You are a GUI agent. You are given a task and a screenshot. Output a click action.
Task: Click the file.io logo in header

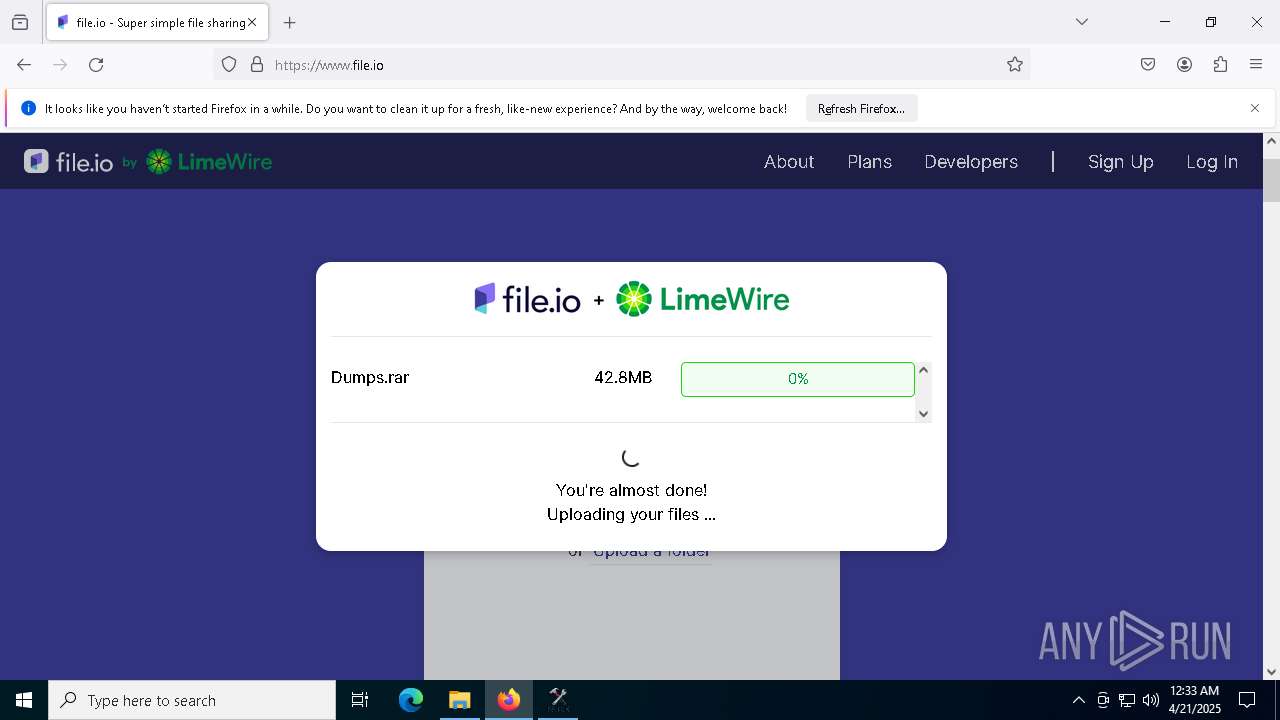(x=69, y=162)
